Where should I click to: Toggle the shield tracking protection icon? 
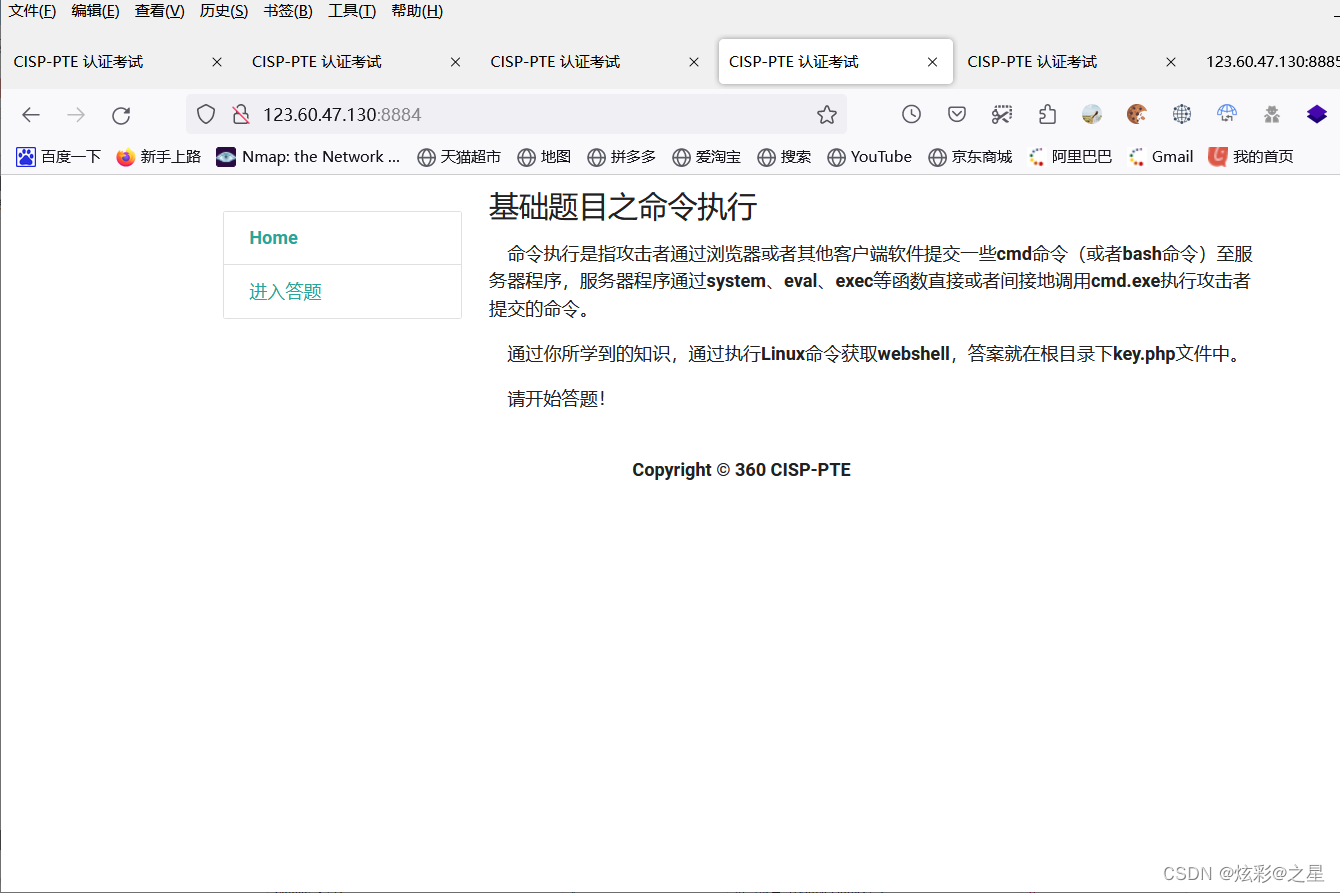tap(206, 114)
